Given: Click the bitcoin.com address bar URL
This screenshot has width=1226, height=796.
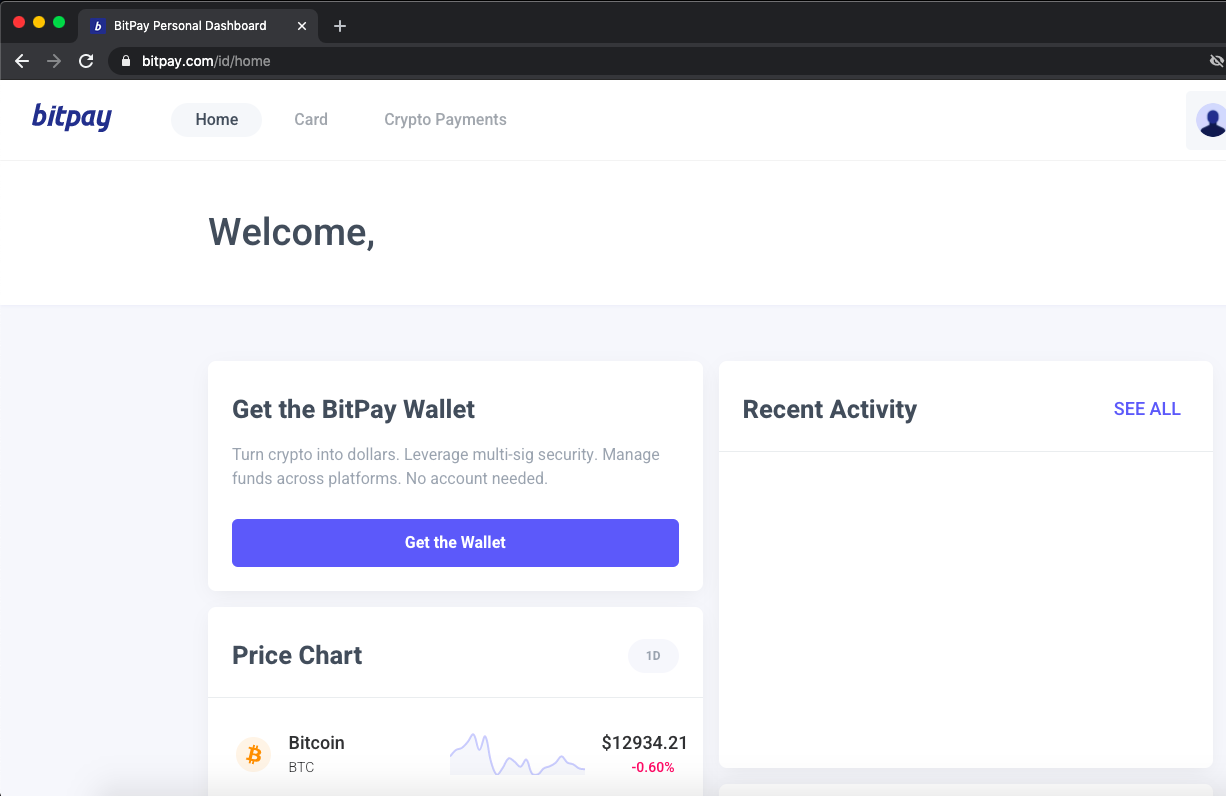Looking at the screenshot, I should tap(205, 60).
